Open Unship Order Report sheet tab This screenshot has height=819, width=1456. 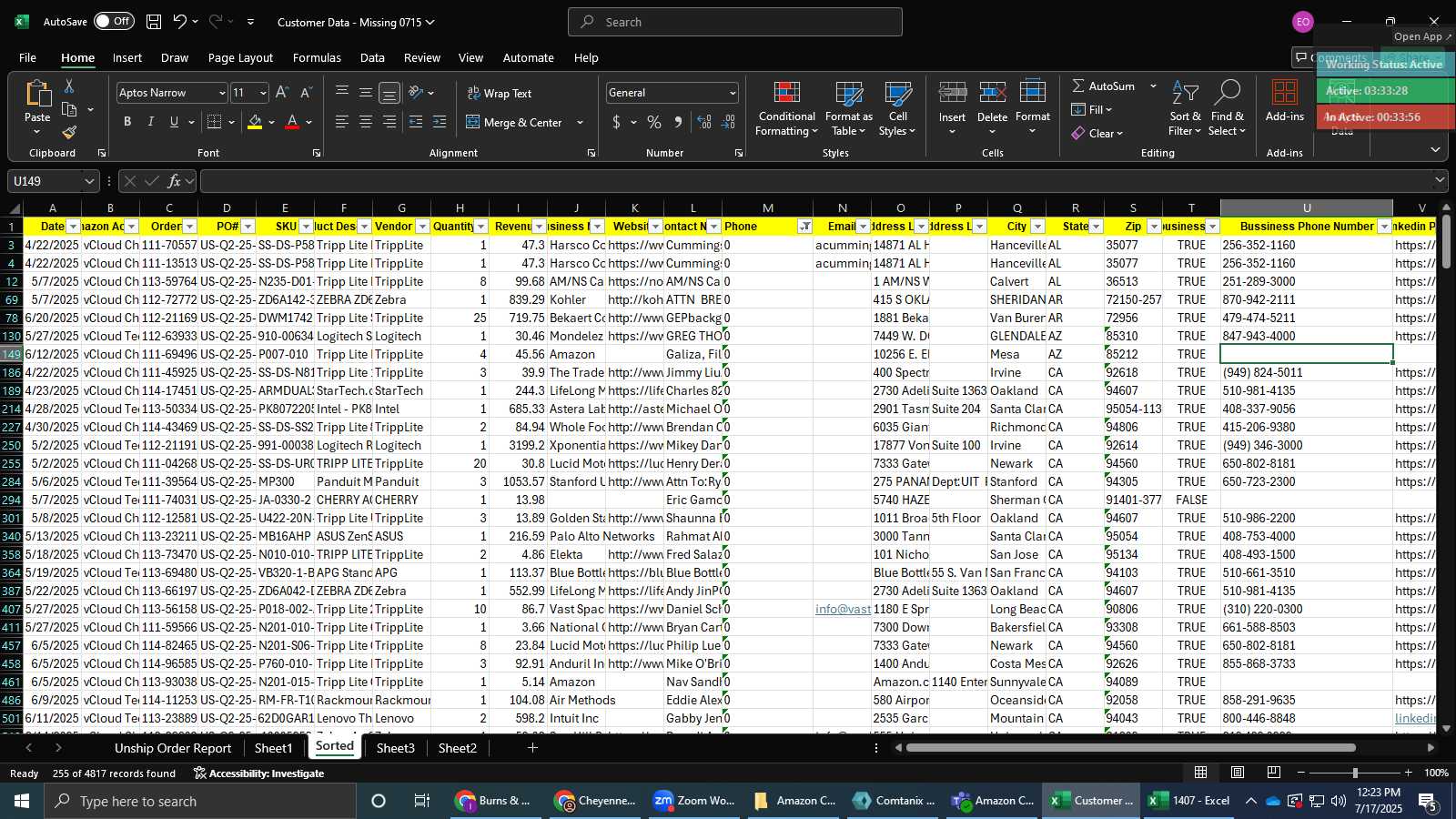tap(173, 748)
